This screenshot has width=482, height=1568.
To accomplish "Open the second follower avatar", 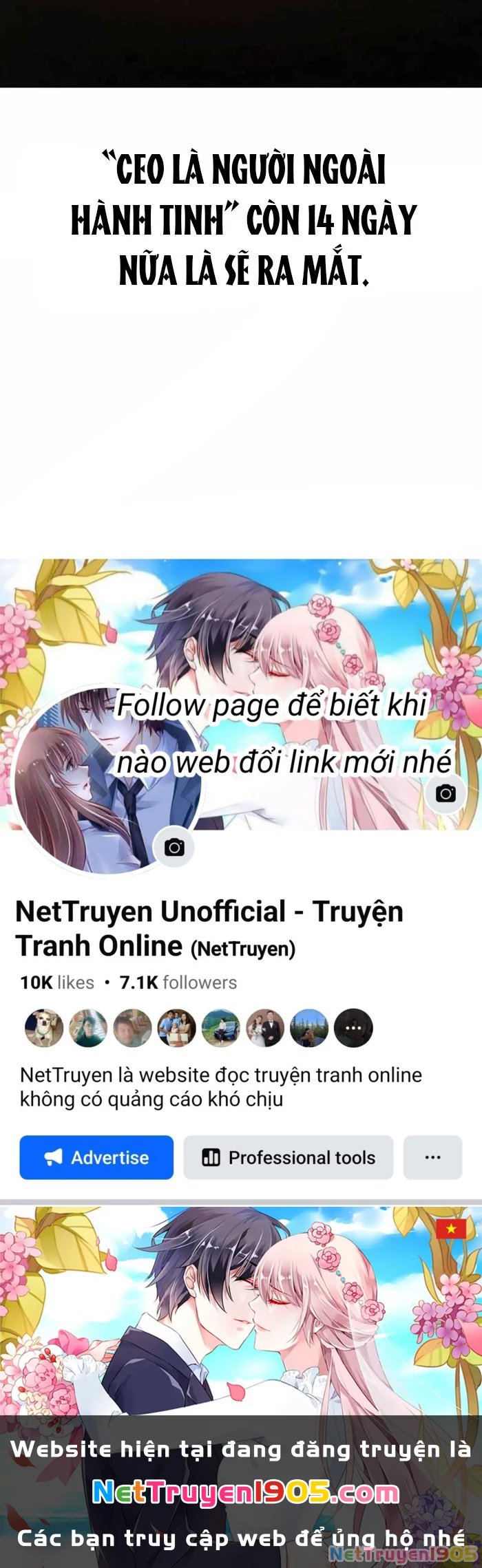I will click(88, 1028).
